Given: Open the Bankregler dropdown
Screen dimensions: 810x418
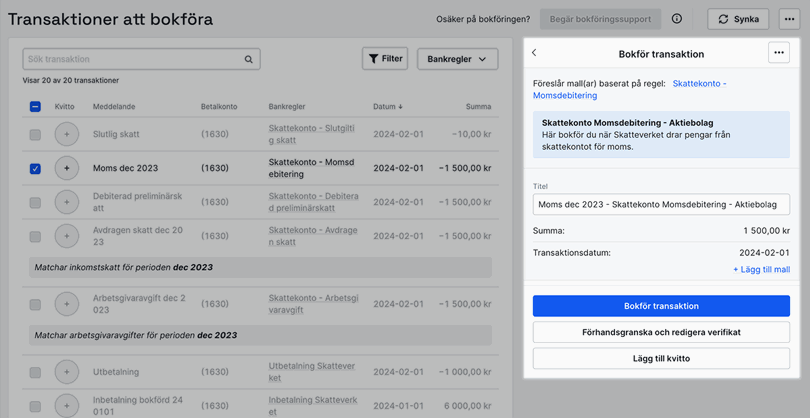Looking at the screenshot, I should click(457, 60).
